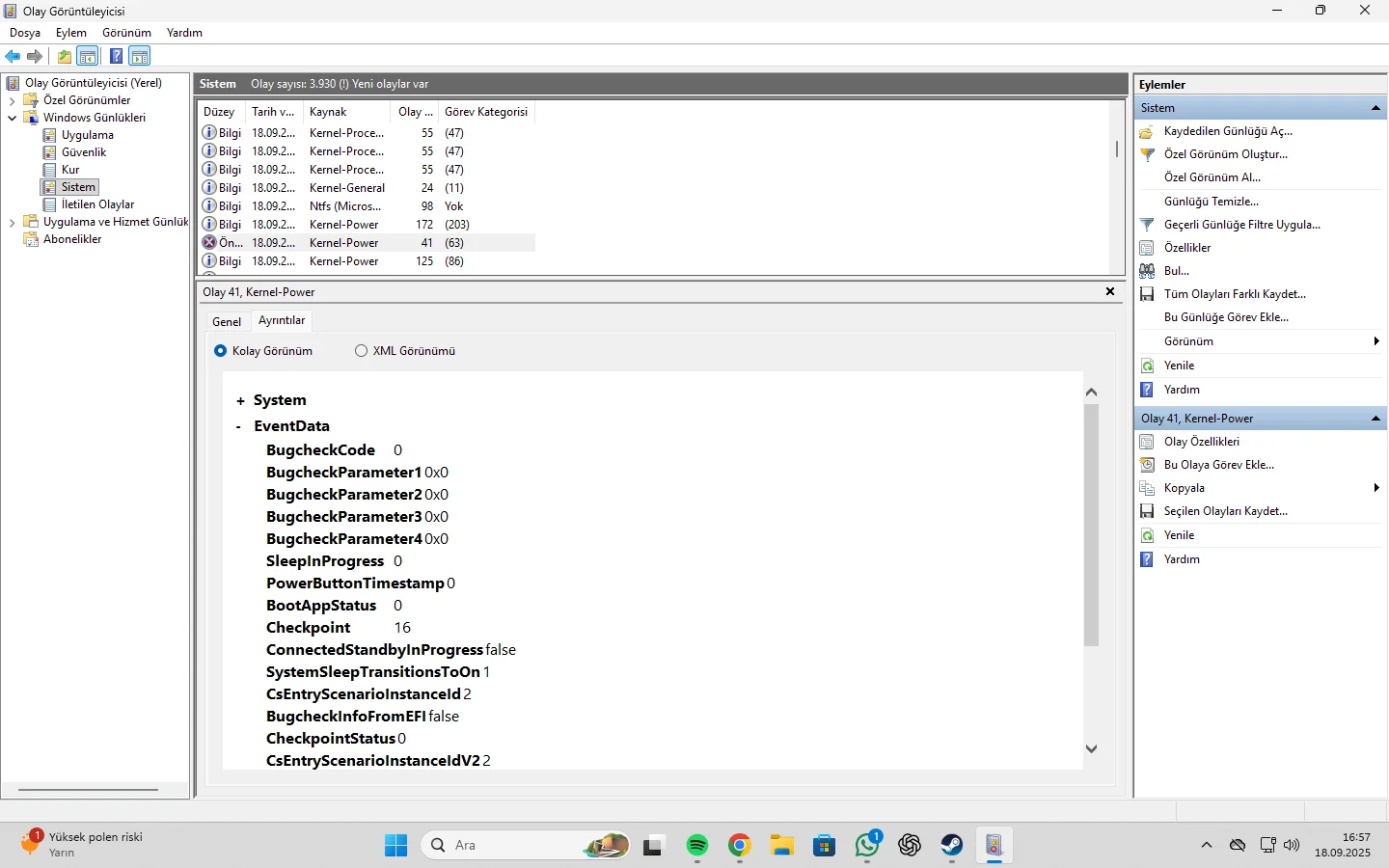This screenshot has height=868, width=1389.
Task: Select Abonelikler in the tree
Action: click(x=72, y=239)
